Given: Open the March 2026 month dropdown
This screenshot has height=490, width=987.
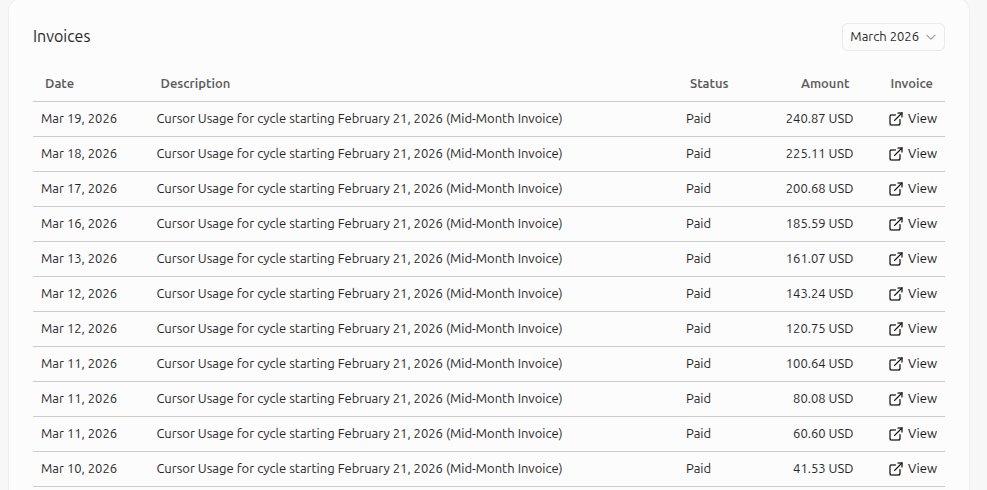Looking at the screenshot, I should pos(893,37).
